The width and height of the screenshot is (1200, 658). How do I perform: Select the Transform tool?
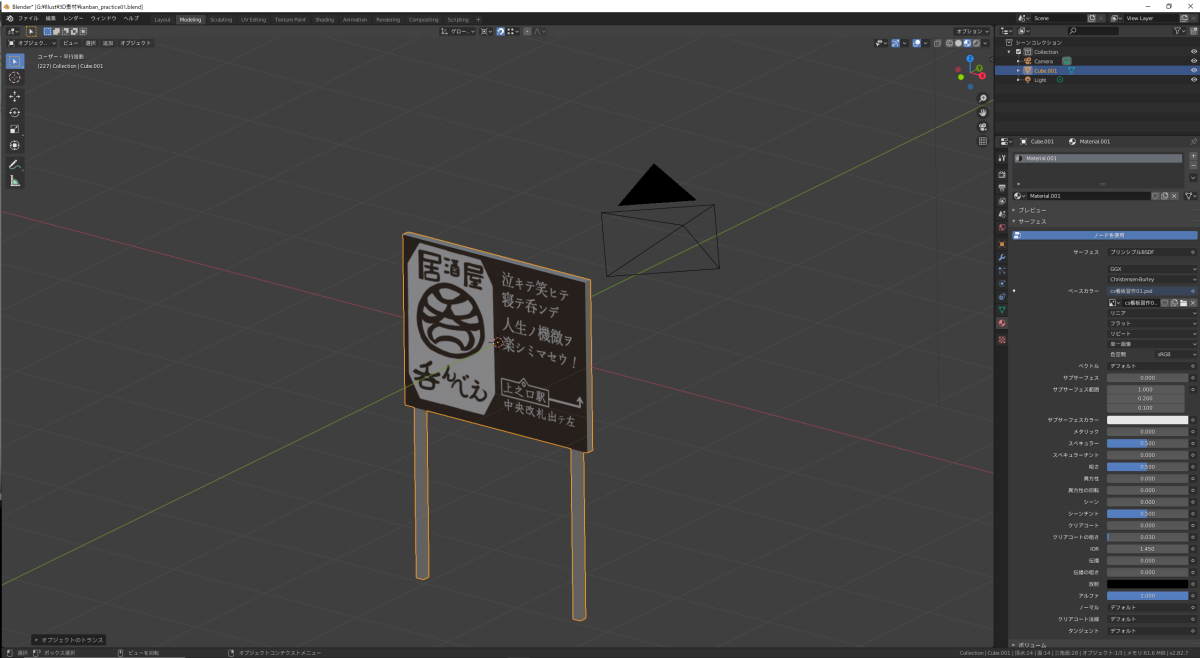tap(15, 145)
